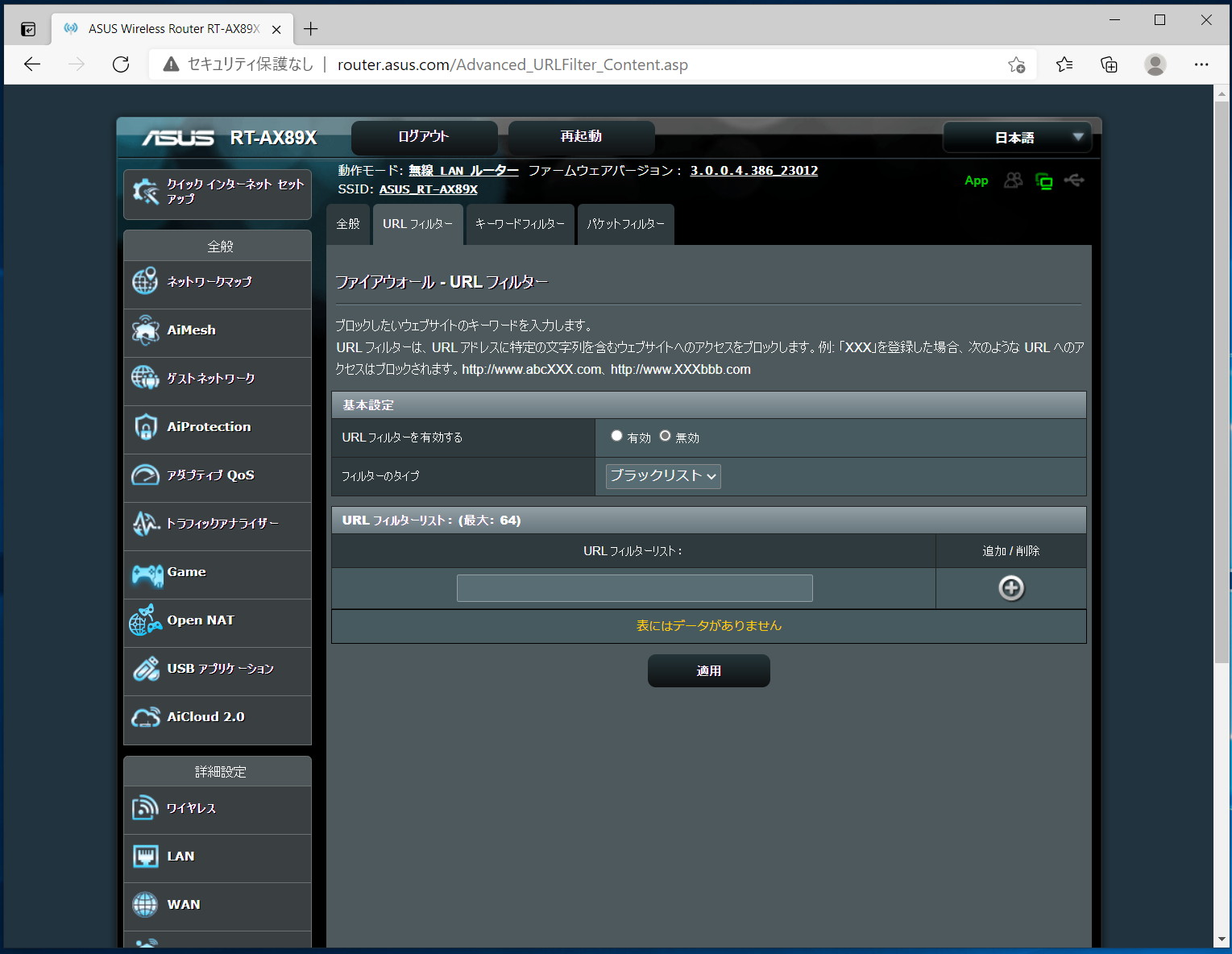This screenshot has height=954, width=1232.
Task: Open WAN globe icon
Action: pyautogui.click(x=145, y=904)
